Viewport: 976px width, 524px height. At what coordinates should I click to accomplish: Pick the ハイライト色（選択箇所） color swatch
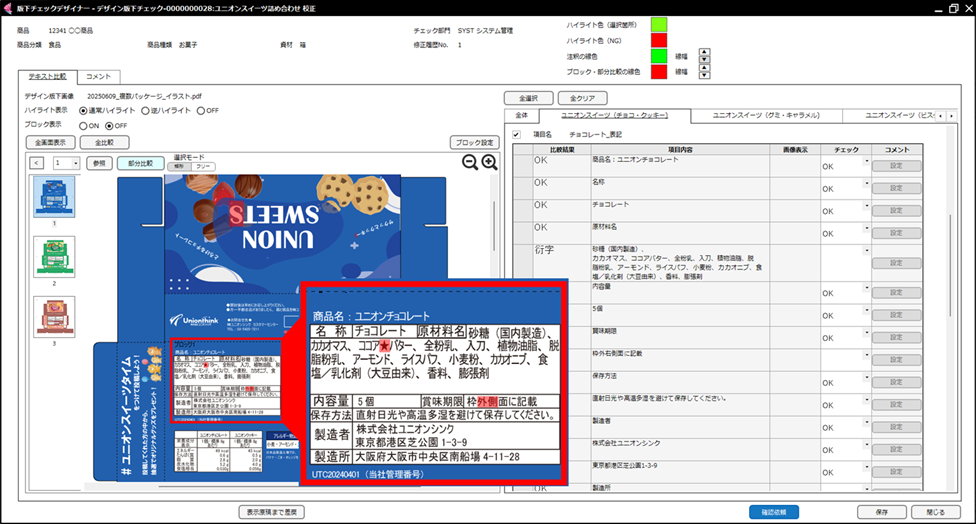click(659, 25)
